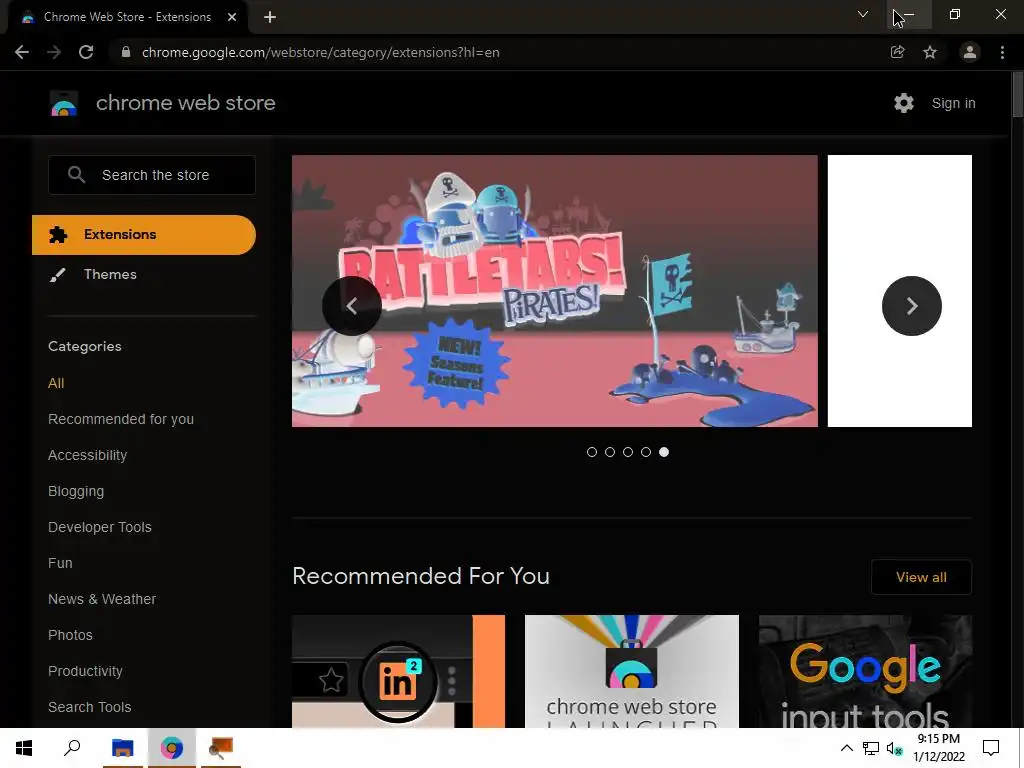The width and height of the screenshot is (1024, 768).
Task: Close the Chrome Web Store tab
Action: [x=232, y=17]
